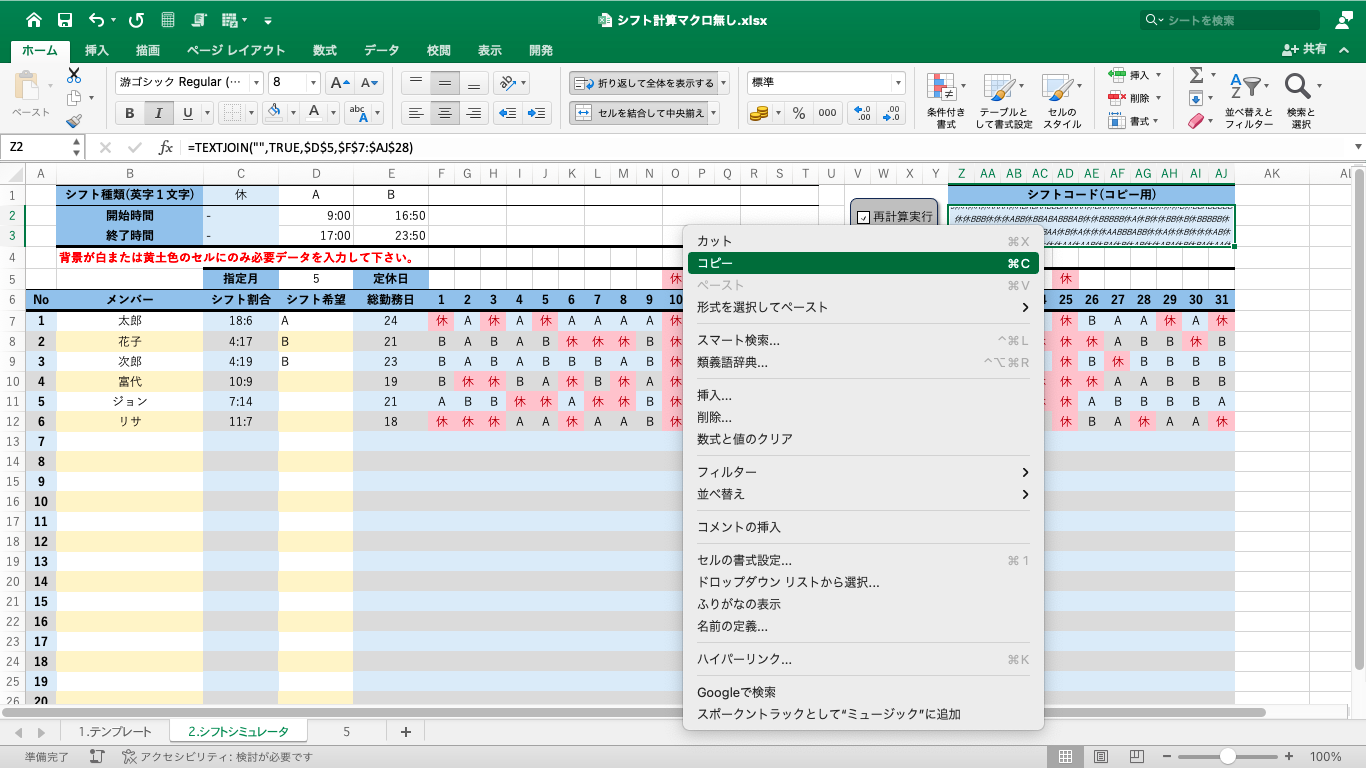Switch to the 1.テンプレート sheet tab
Screen dimensions: 1366x768
[x=115, y=732]
